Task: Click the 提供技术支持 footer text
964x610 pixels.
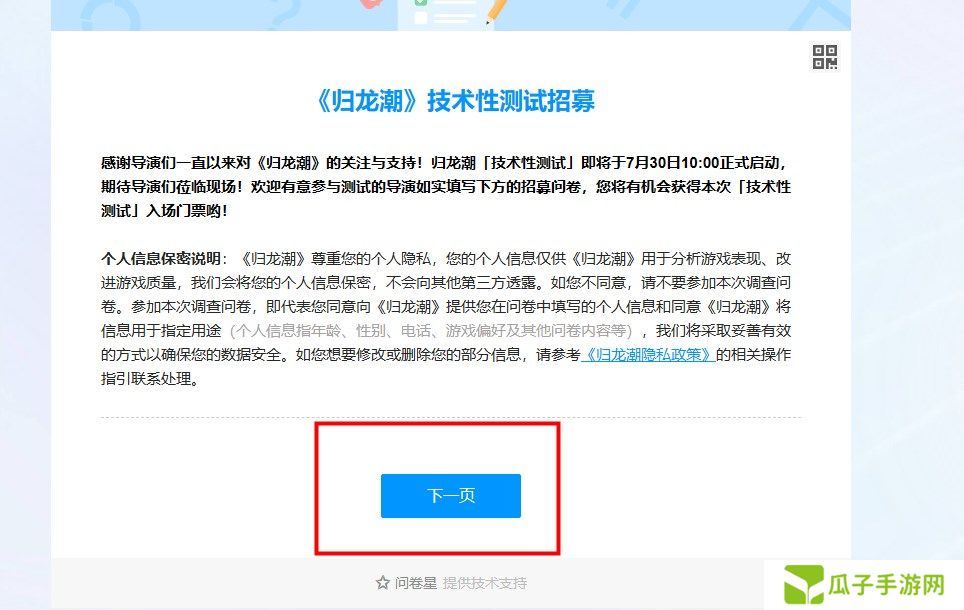Action: (x=484, y=583)
